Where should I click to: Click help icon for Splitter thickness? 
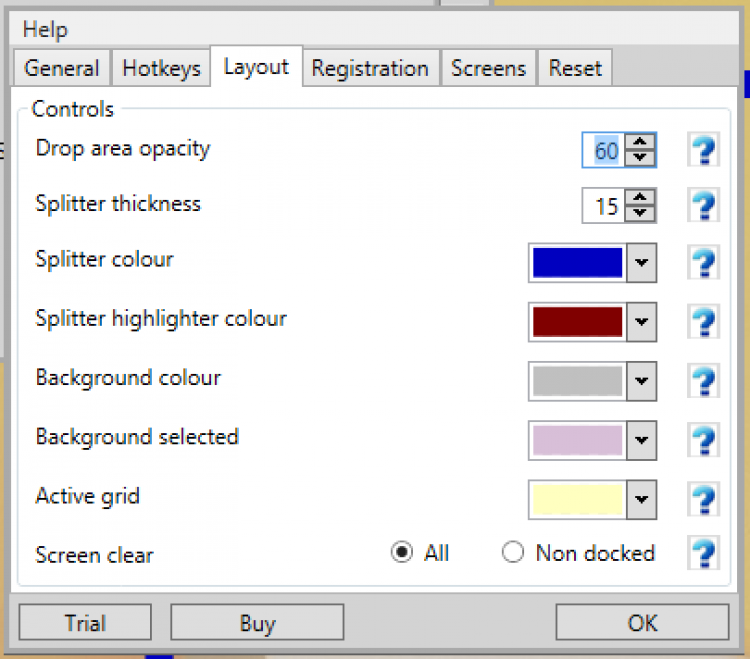pos(704,206)
